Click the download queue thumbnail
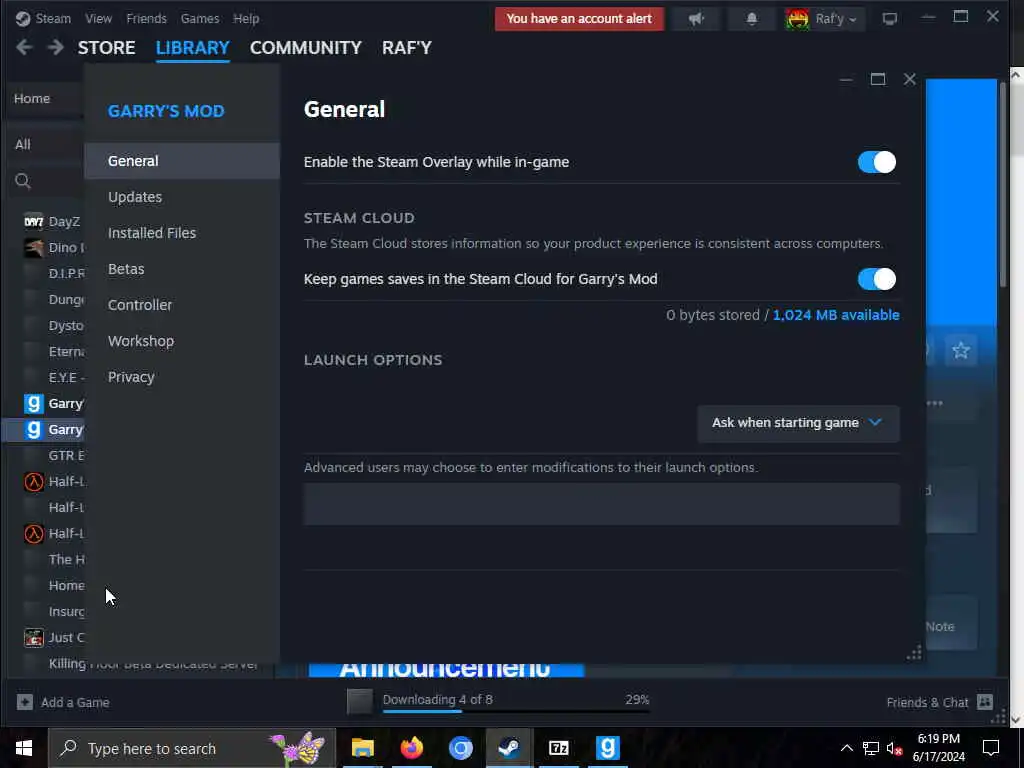This screenshot has height=768, width=1024. pyautogui.click(x=359, y=701)
